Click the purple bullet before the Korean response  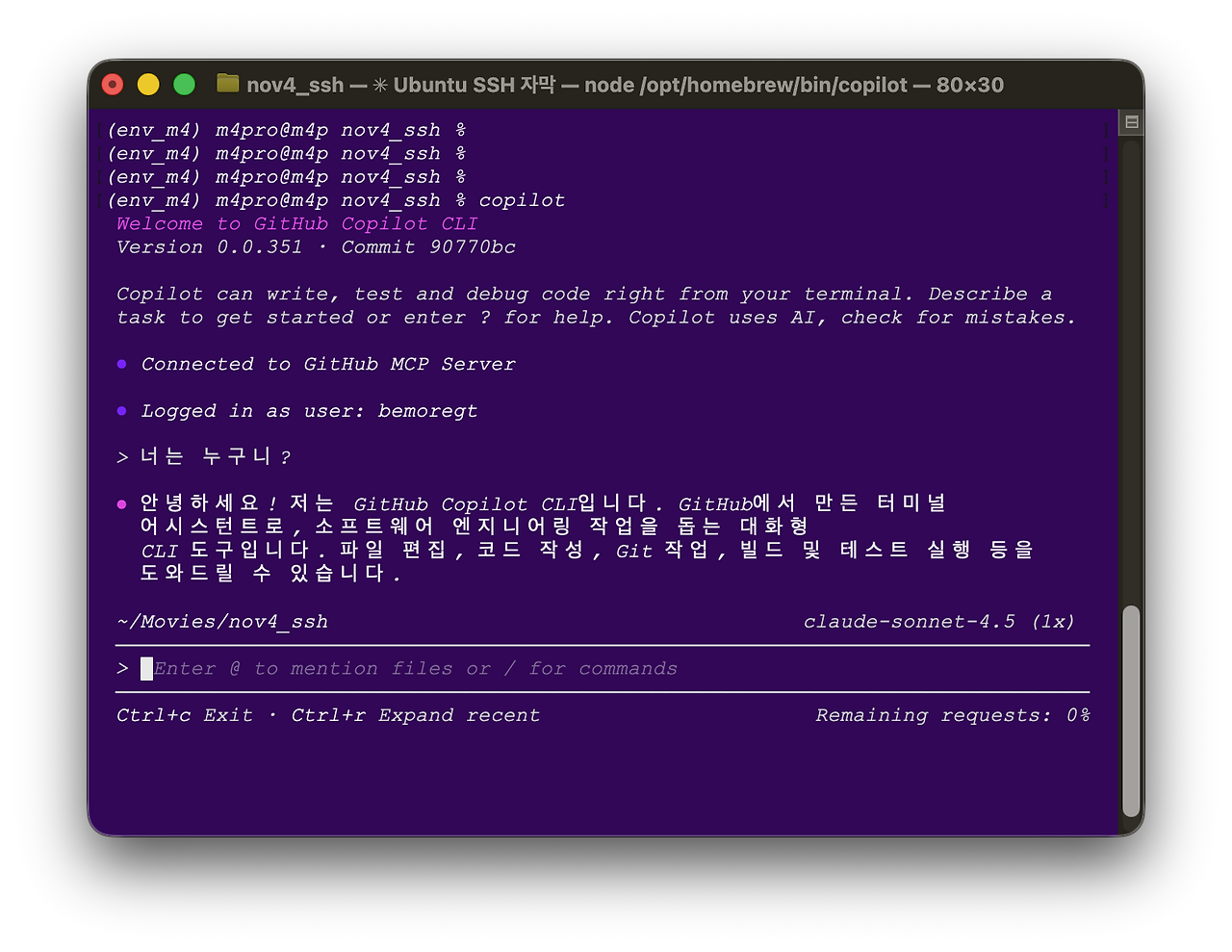point(121,503)
